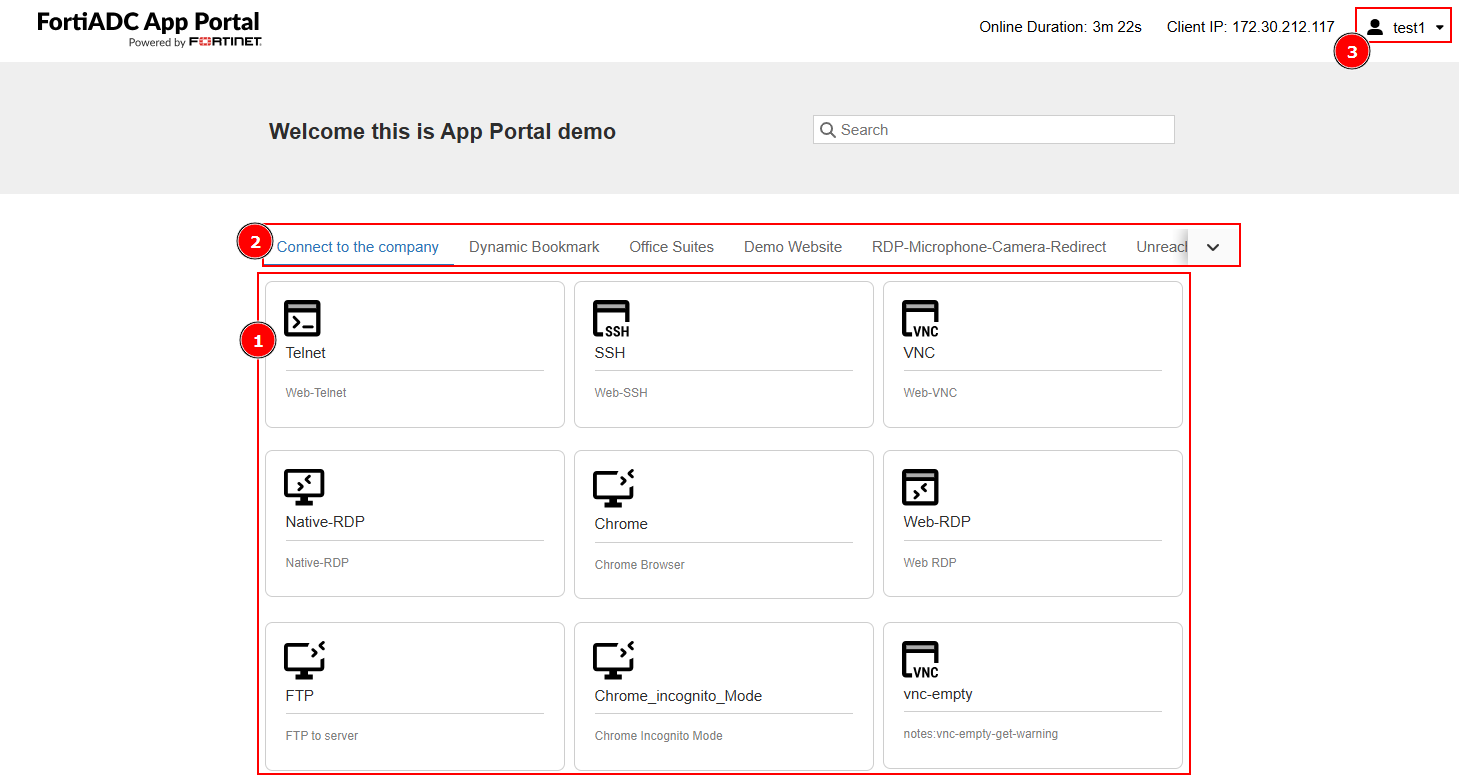Click the Chrome_incognito_Mode icon
The height and width of the screenshot is (777, 1459).
(x=614, y=659)
